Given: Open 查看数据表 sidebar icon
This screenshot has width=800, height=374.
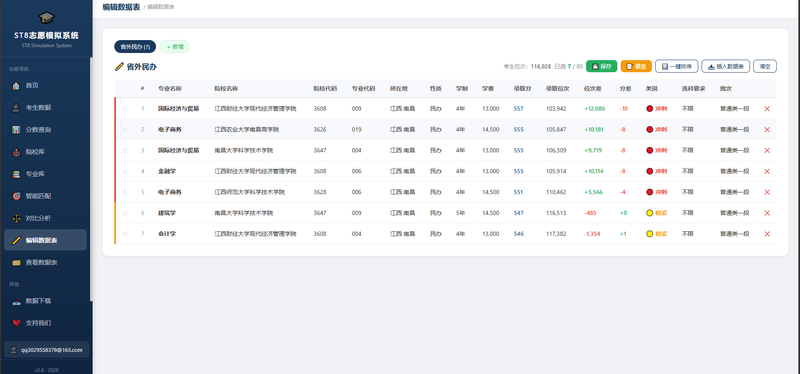Looking at the screenshot, I should tap(16, 262).
